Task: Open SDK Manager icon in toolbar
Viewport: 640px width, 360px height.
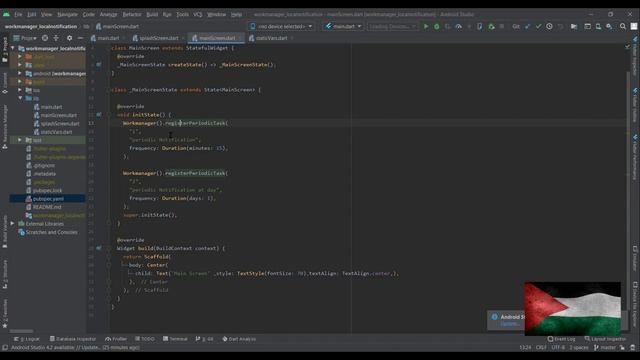Action: 609,27
